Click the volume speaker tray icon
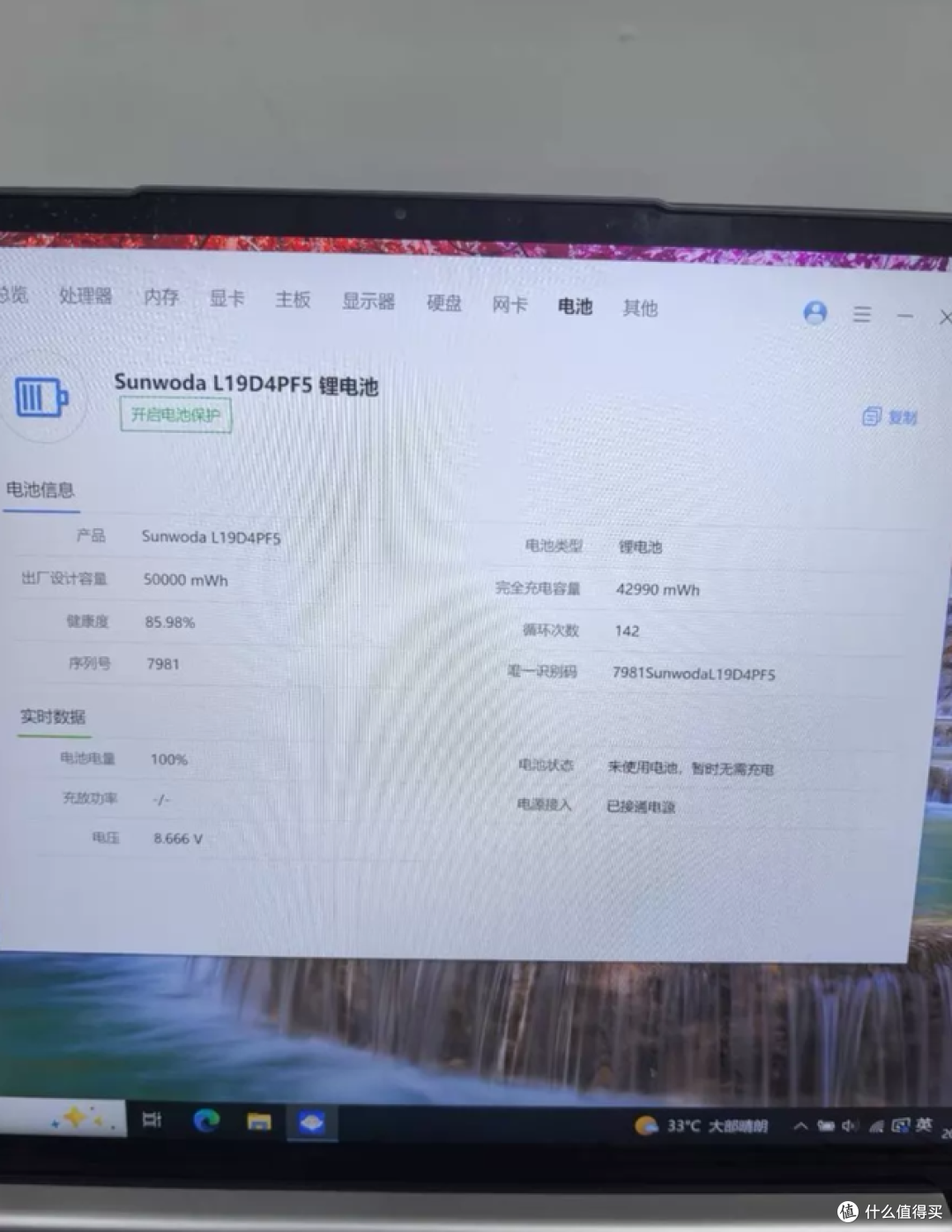Viewport: 952px width, 1232px height. [x=850, y=1126]
